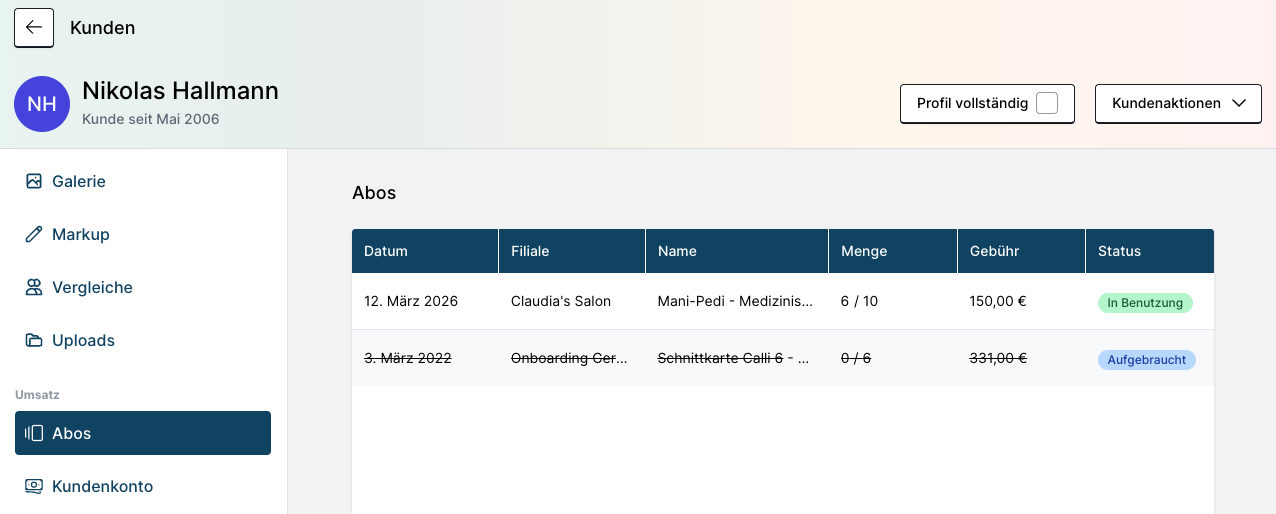The width and height of the screenshot is (1276, 514).
Task: Click the Kunden breadcrumb title
Action: point(102,28)
